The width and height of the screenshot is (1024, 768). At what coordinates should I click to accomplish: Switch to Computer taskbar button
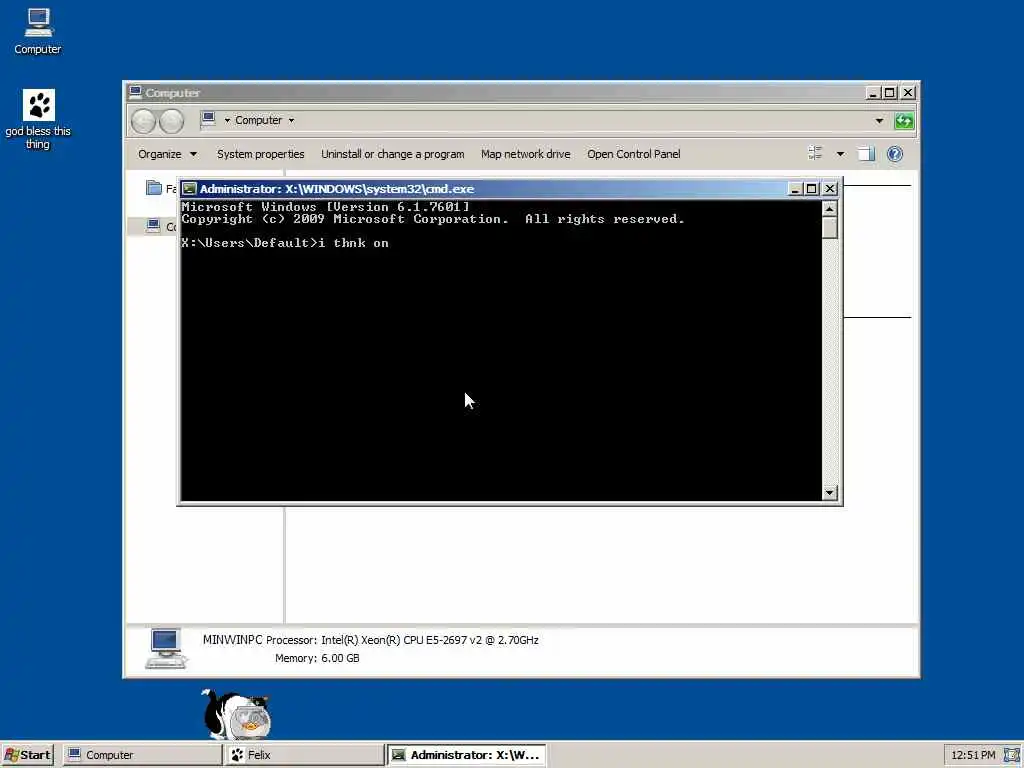(142, 755)
